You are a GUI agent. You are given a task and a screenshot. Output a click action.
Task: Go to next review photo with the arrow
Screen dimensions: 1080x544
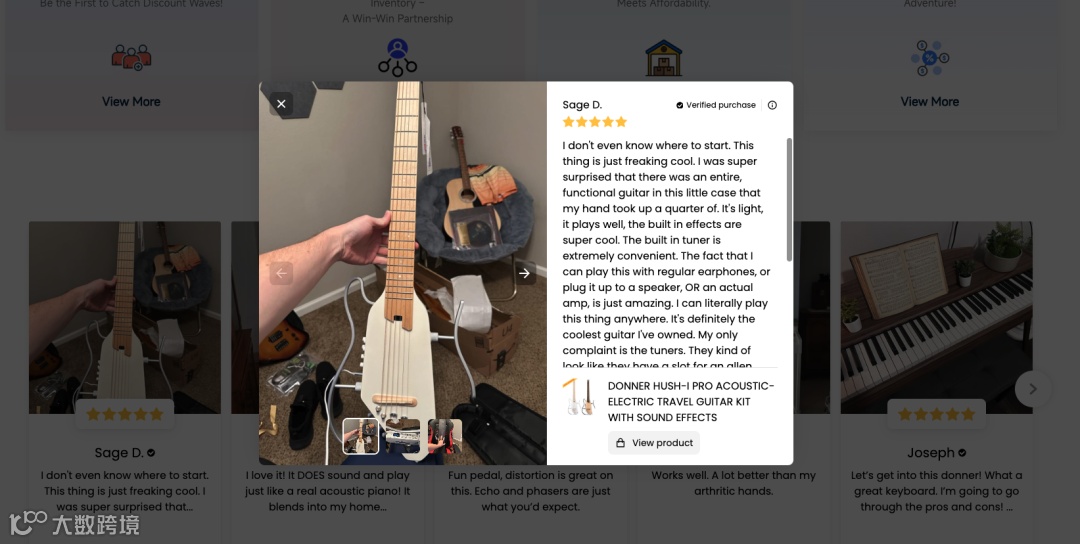[524, 273]
